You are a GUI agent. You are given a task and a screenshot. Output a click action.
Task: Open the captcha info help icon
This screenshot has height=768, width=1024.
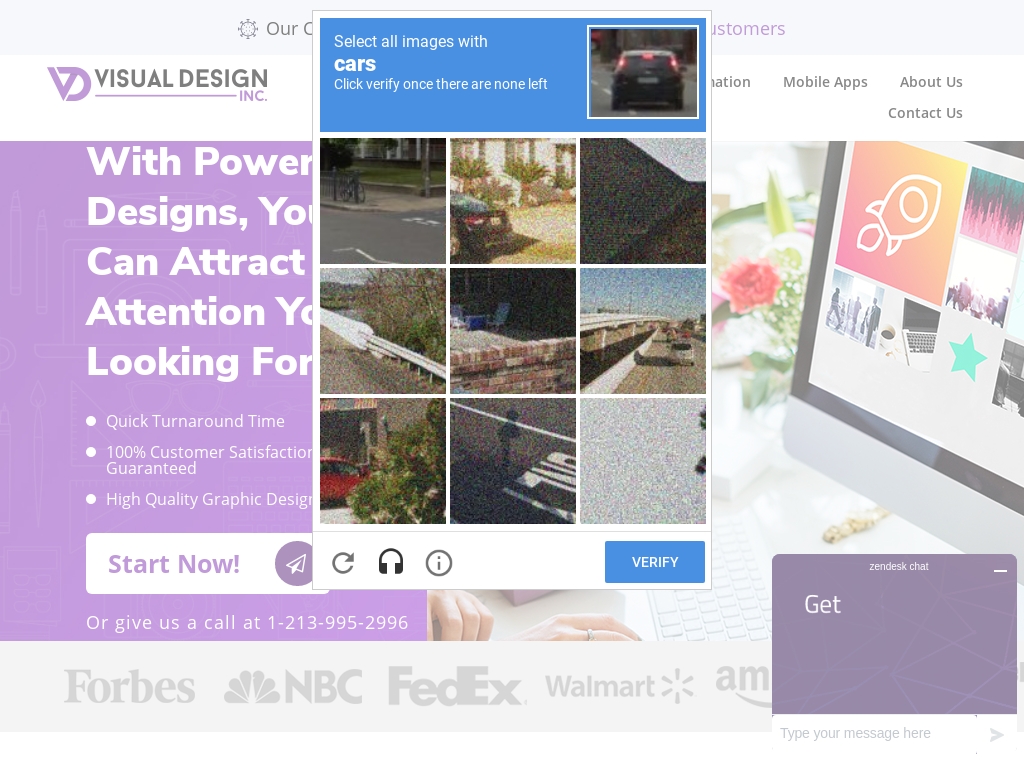tap(439, 563)
